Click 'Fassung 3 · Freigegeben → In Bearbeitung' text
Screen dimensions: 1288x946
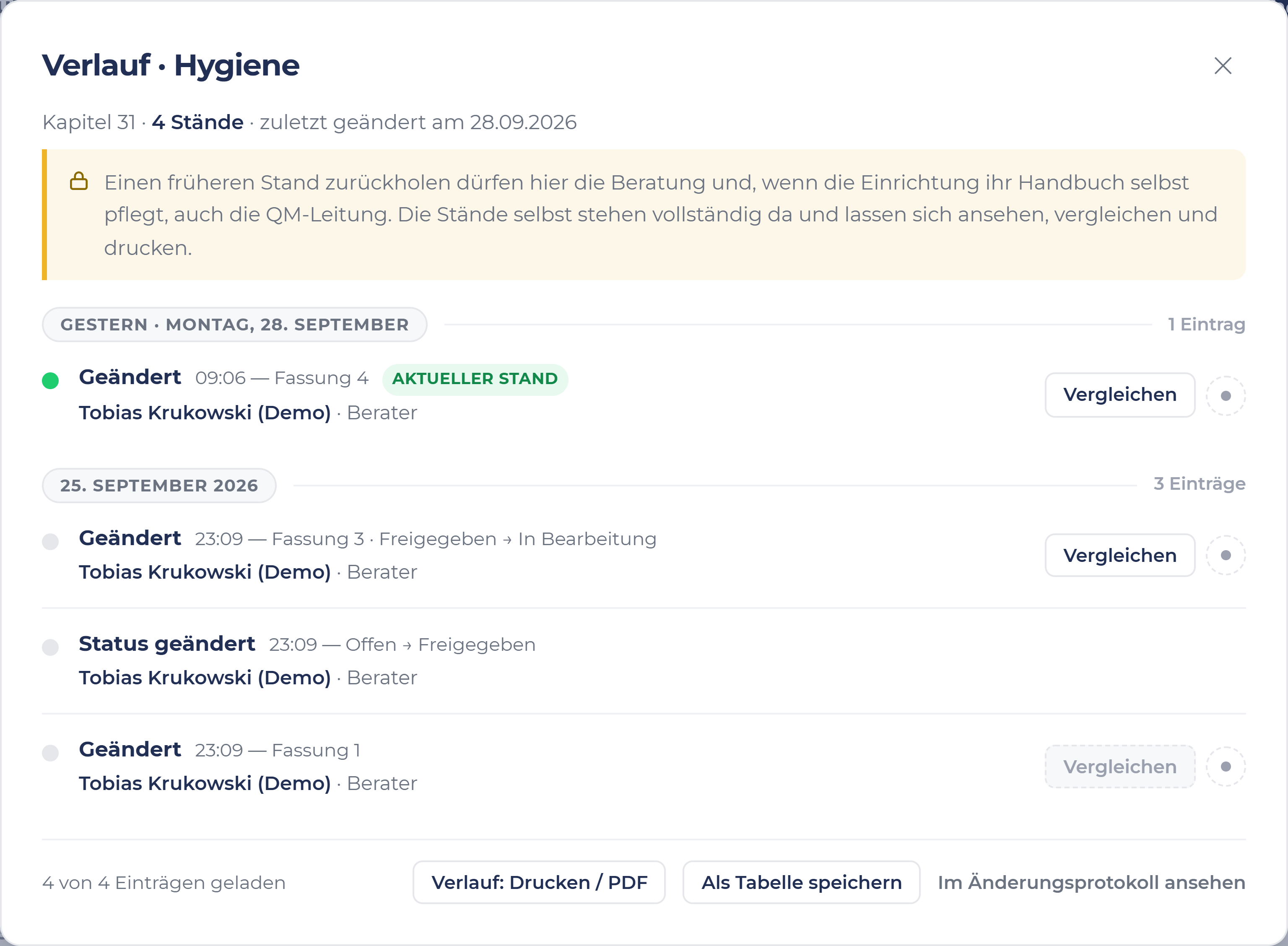(x=464, y=539)
